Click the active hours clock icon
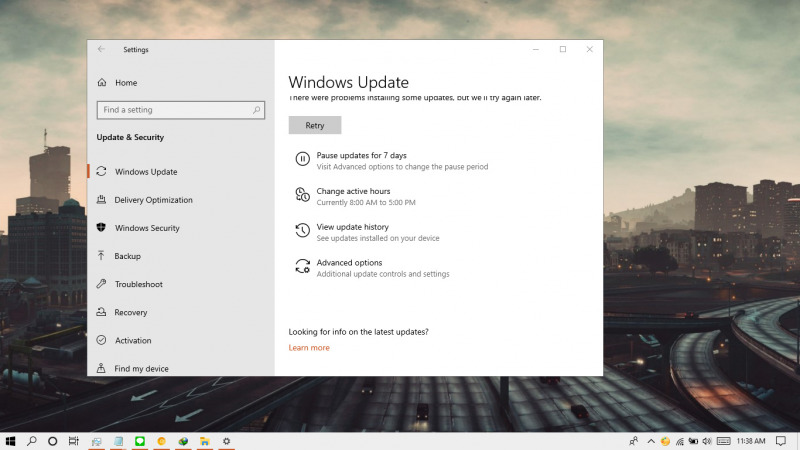Image resolution: width=800 pixels, height=450 pixels. (302, 194)
